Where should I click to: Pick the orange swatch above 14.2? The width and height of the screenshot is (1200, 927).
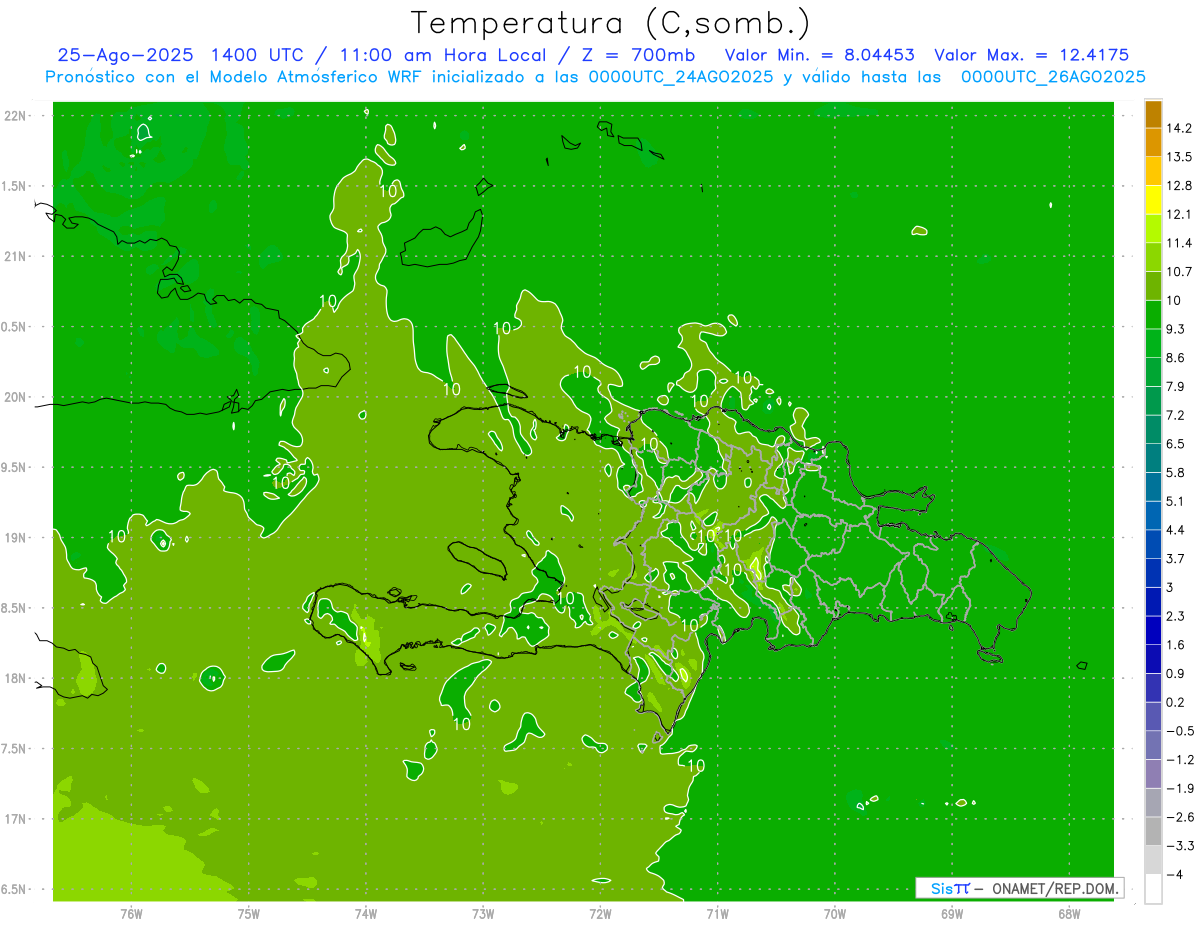tap(1153, 114)
